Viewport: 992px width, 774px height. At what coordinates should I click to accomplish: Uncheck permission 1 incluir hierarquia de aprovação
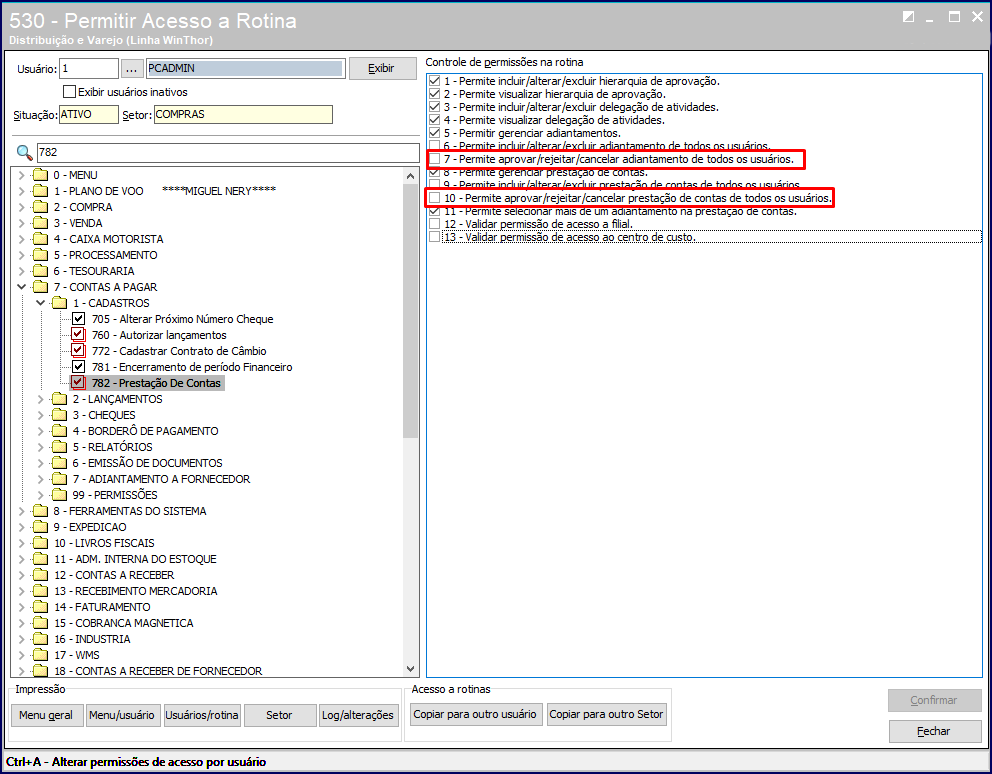(x=435, y=80)
